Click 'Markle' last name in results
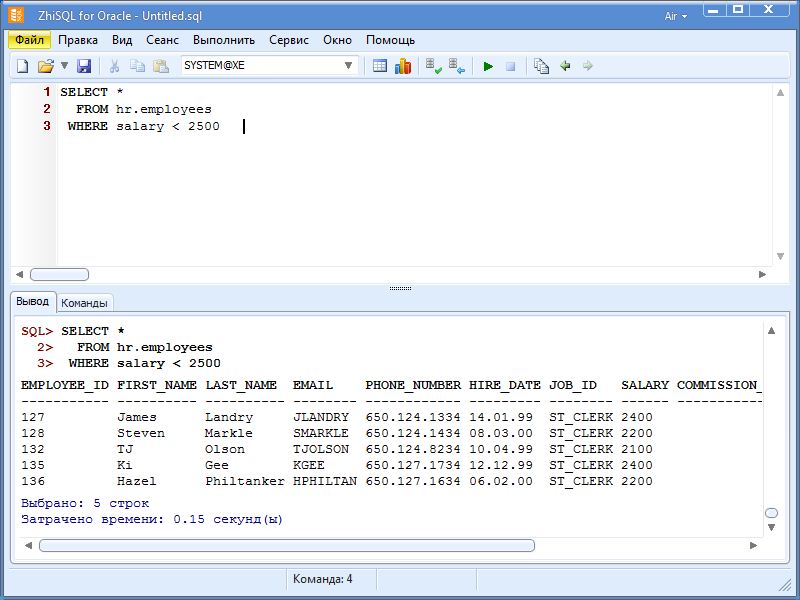 point(229,433)
